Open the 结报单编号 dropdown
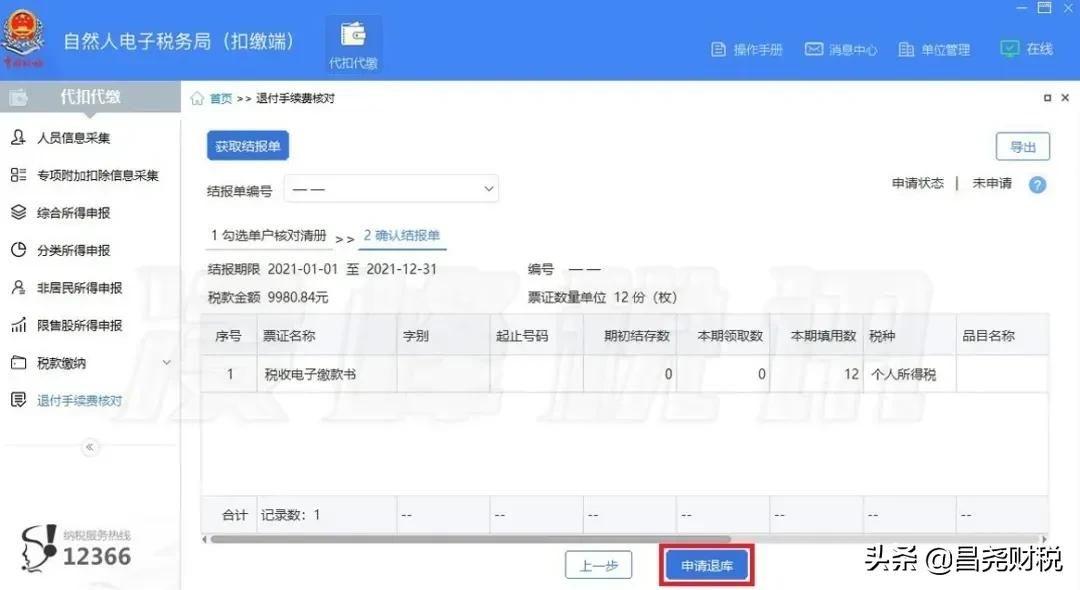Viewport: 1080px width, 590px height. point(391,188)
